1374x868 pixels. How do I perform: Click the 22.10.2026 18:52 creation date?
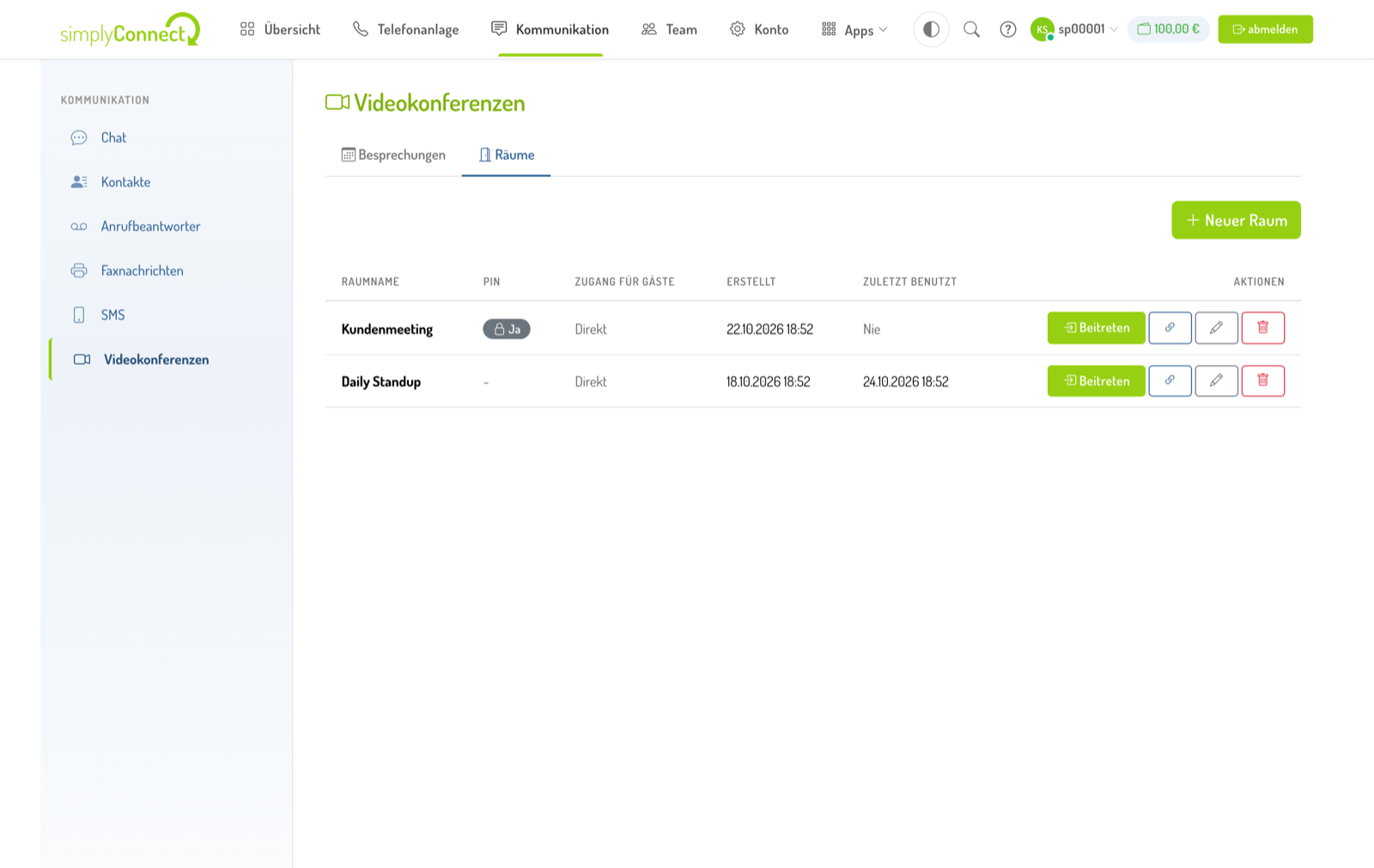pos(769,330)
